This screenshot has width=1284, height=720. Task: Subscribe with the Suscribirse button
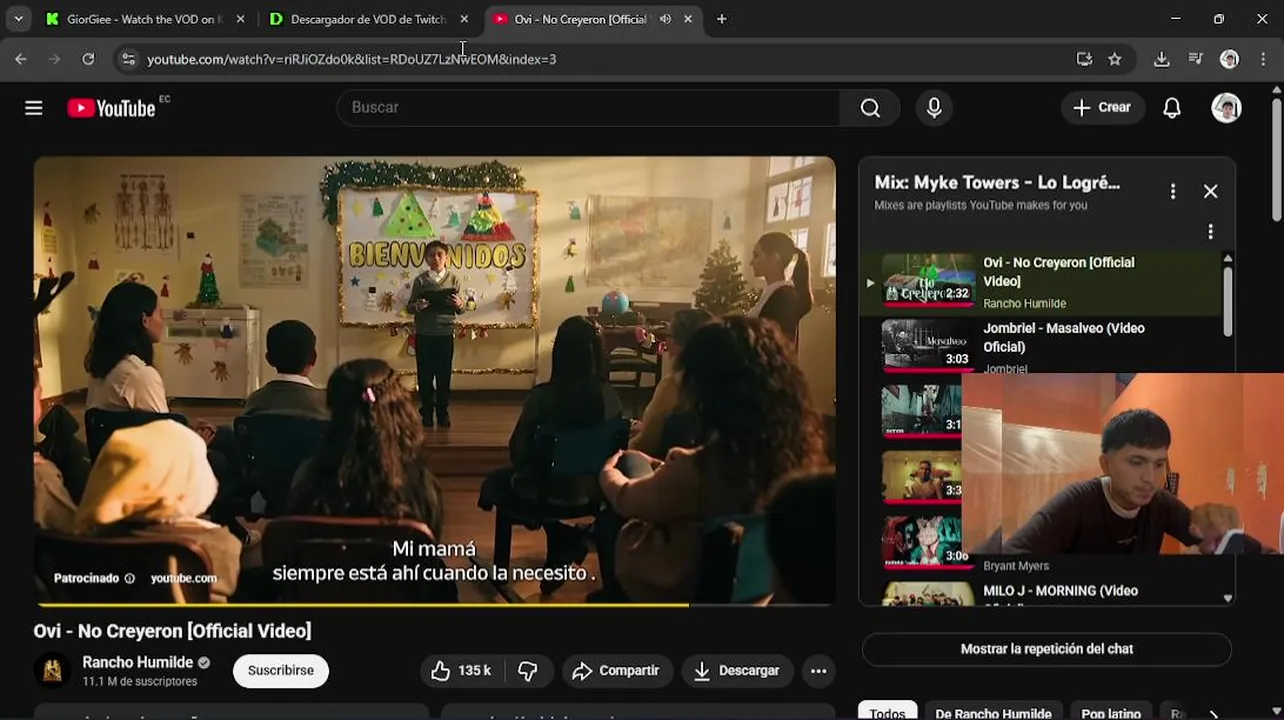pyautogui.click(x=281, y=671)
